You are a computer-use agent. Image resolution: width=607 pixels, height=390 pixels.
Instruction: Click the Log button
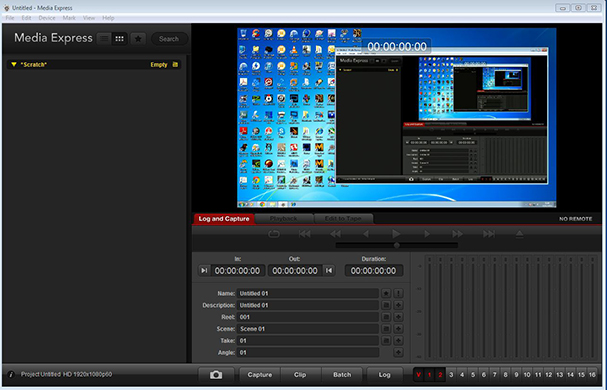pyautogui.click(x=384, y=375)
